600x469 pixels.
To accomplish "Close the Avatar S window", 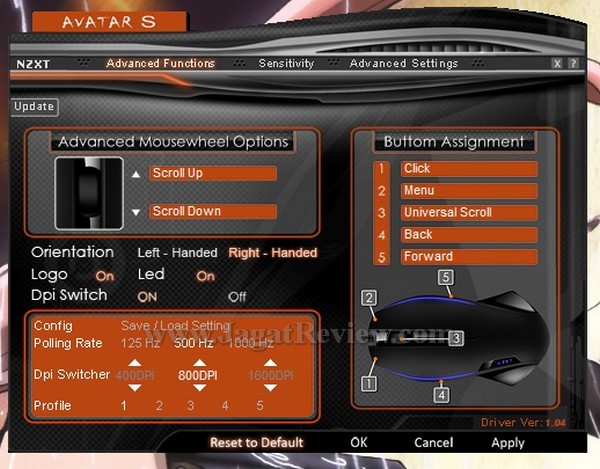I will click(x=557, y=64).
